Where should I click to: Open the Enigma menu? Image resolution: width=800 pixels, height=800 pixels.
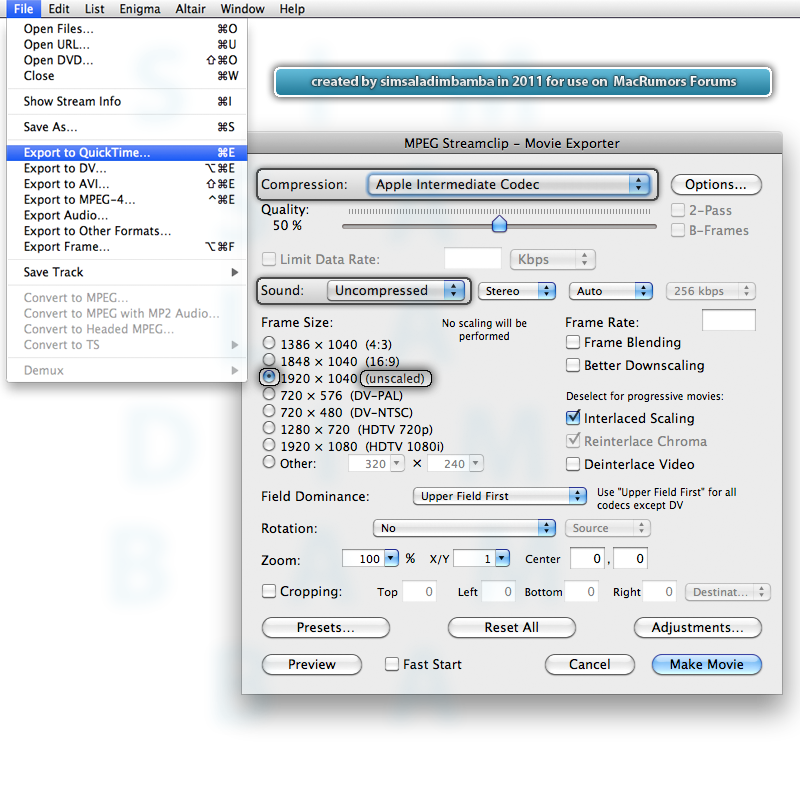(x=139, y=9)
